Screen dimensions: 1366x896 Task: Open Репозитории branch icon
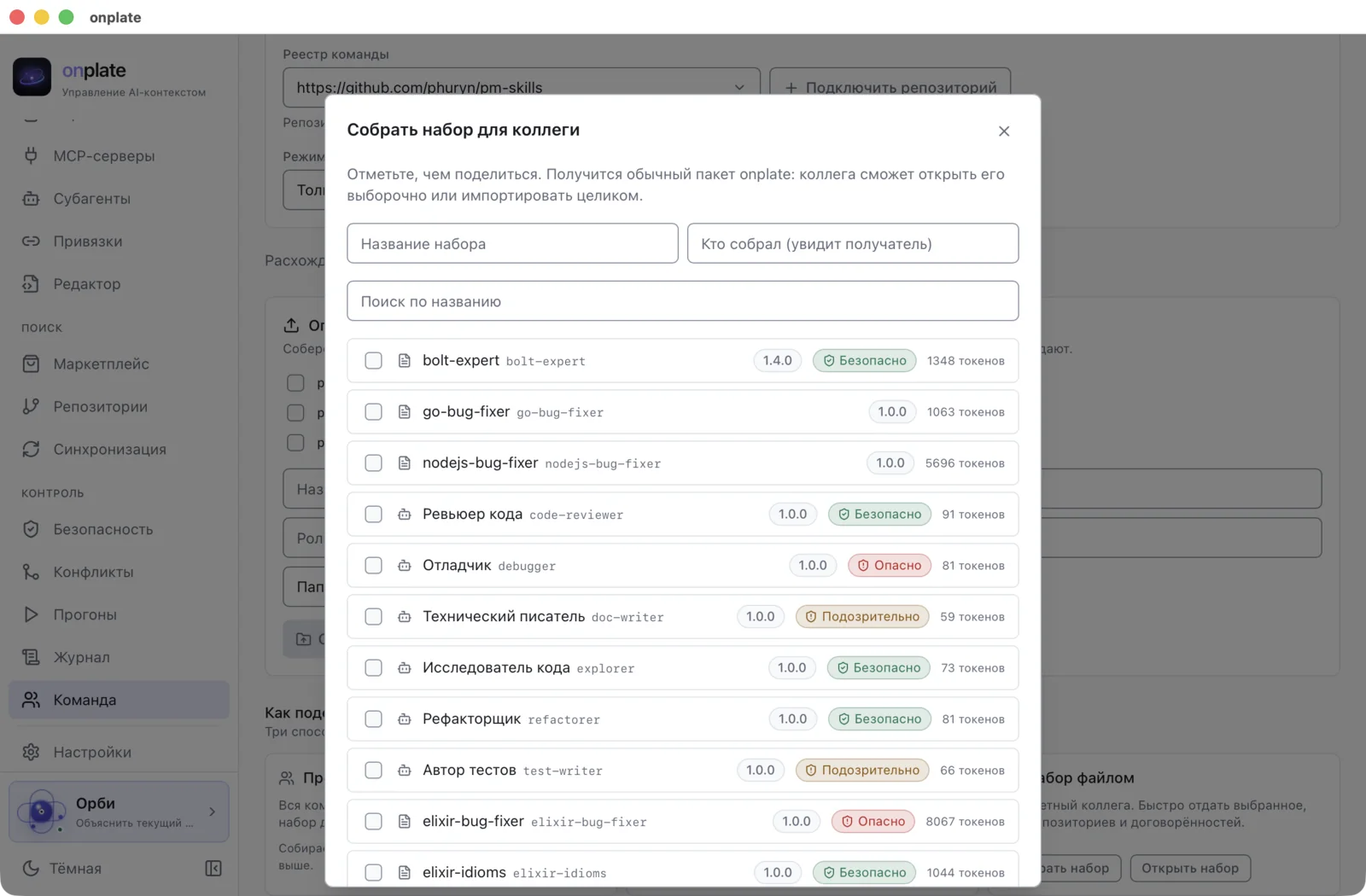pyautogui.click(x=31, y=407)
